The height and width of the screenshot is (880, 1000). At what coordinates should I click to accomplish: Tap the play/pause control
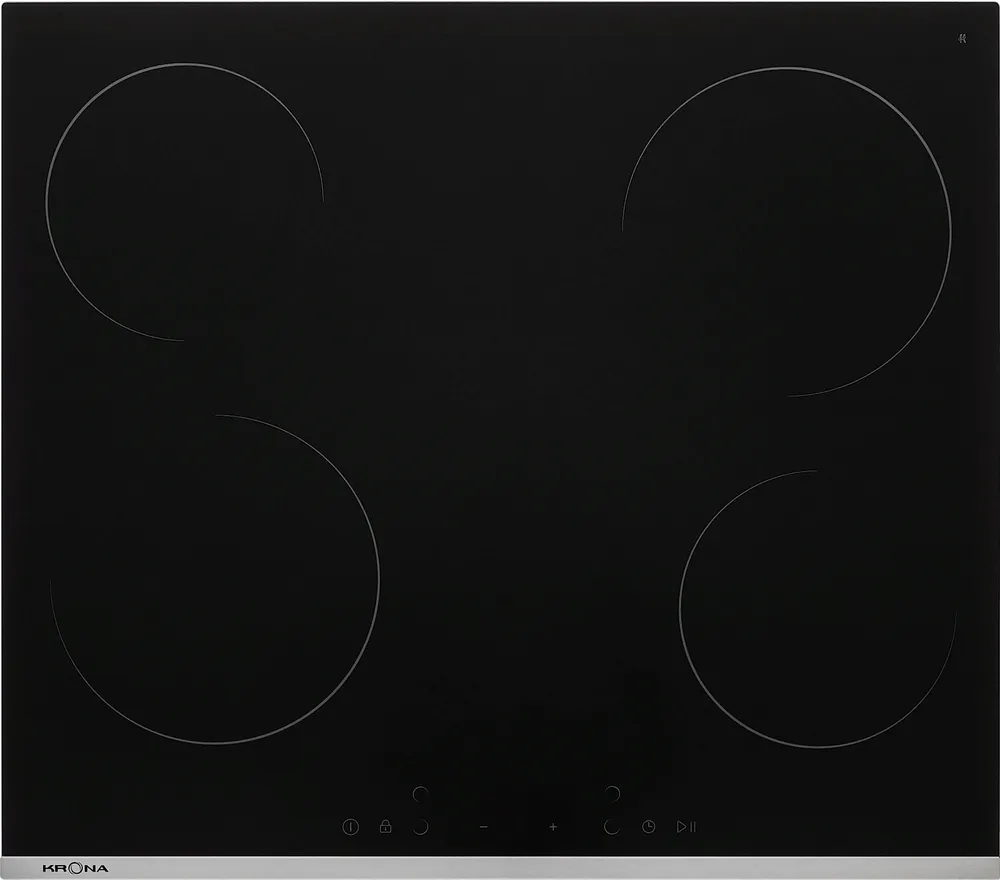[x=686, y=826]
